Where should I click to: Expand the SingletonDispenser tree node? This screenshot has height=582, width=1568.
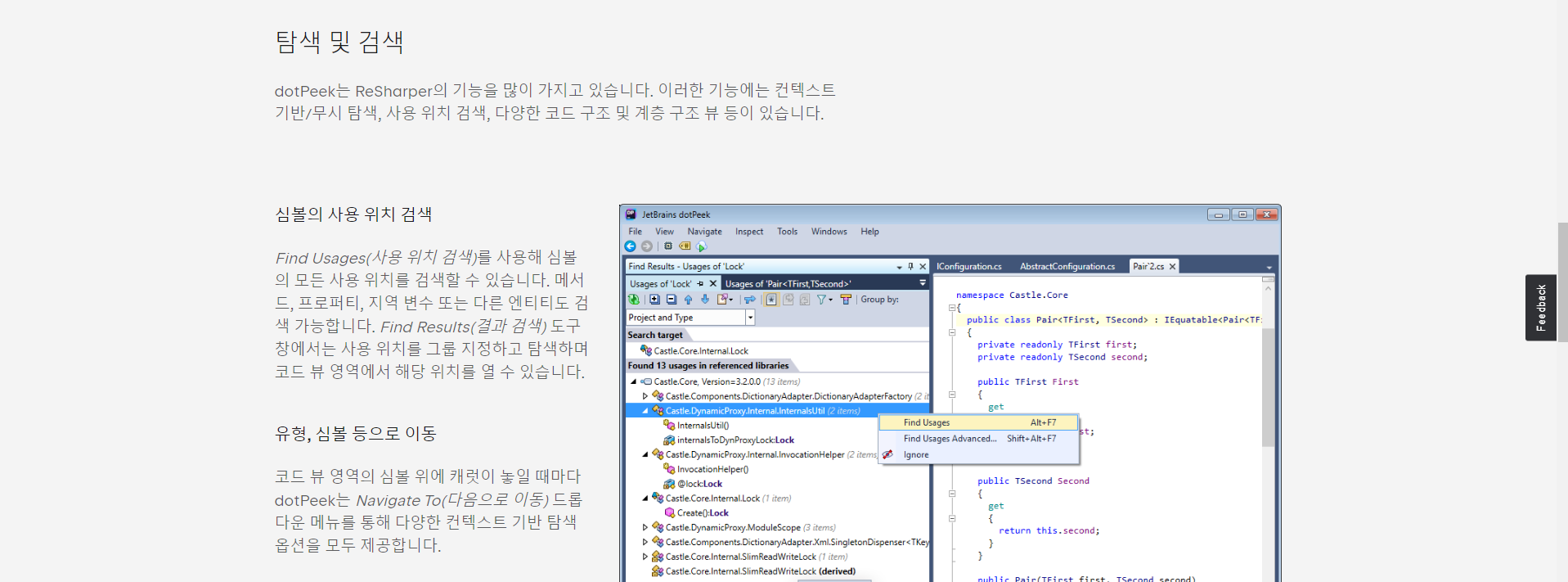pos(645,542)
